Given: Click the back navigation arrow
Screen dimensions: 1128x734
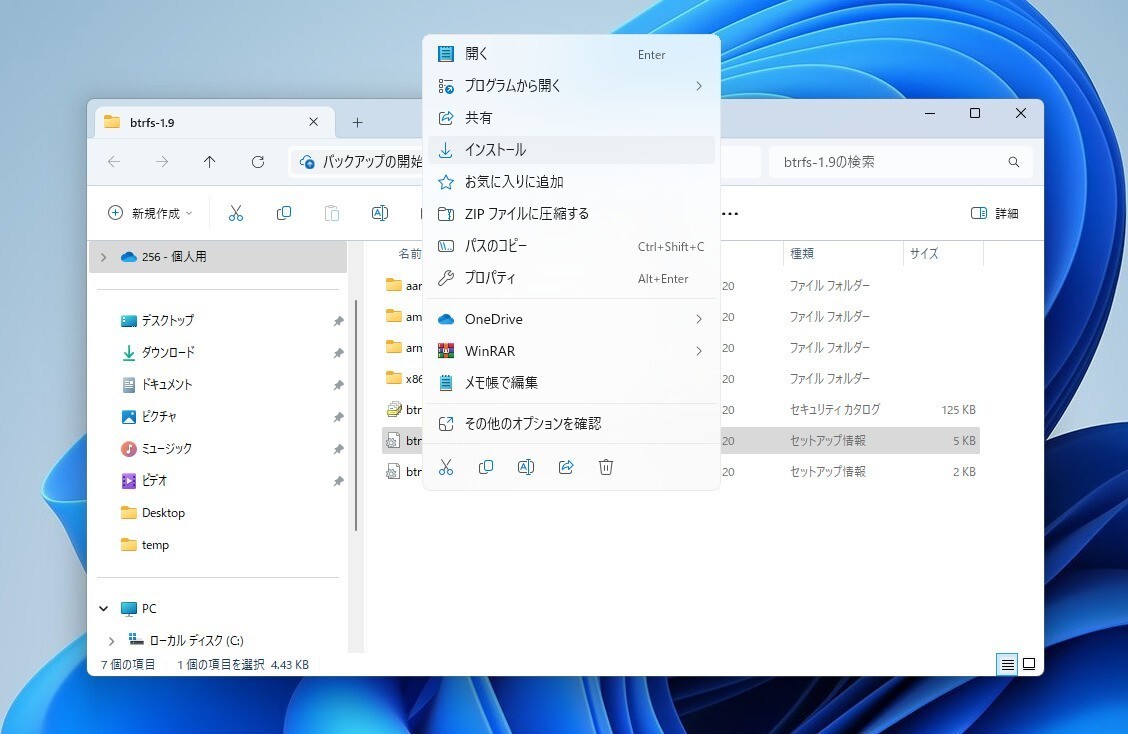Looking at the screenshot, I should (x=115, y=161).
